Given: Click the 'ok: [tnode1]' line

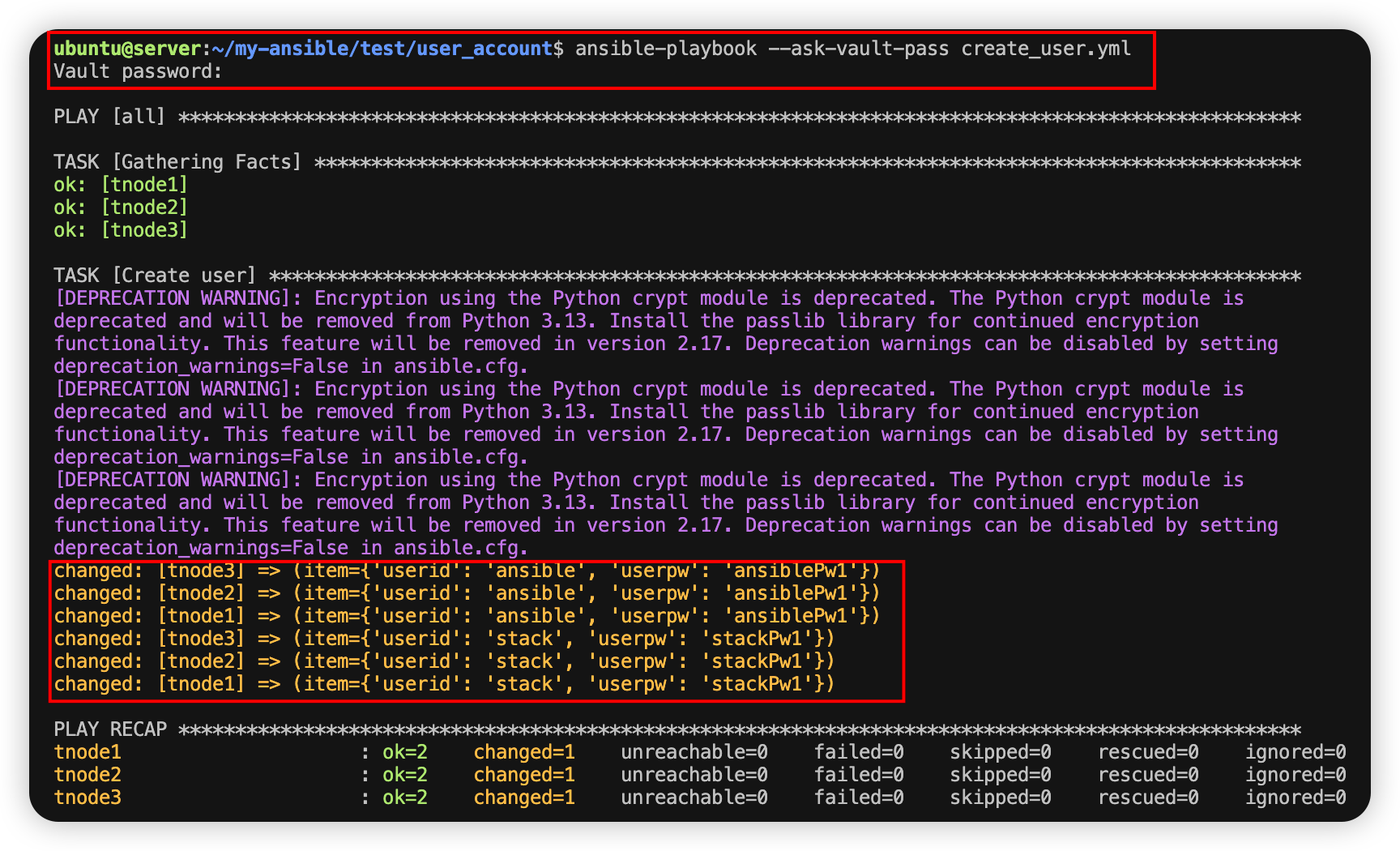Looking at the screenshot, I should [121, 185].
